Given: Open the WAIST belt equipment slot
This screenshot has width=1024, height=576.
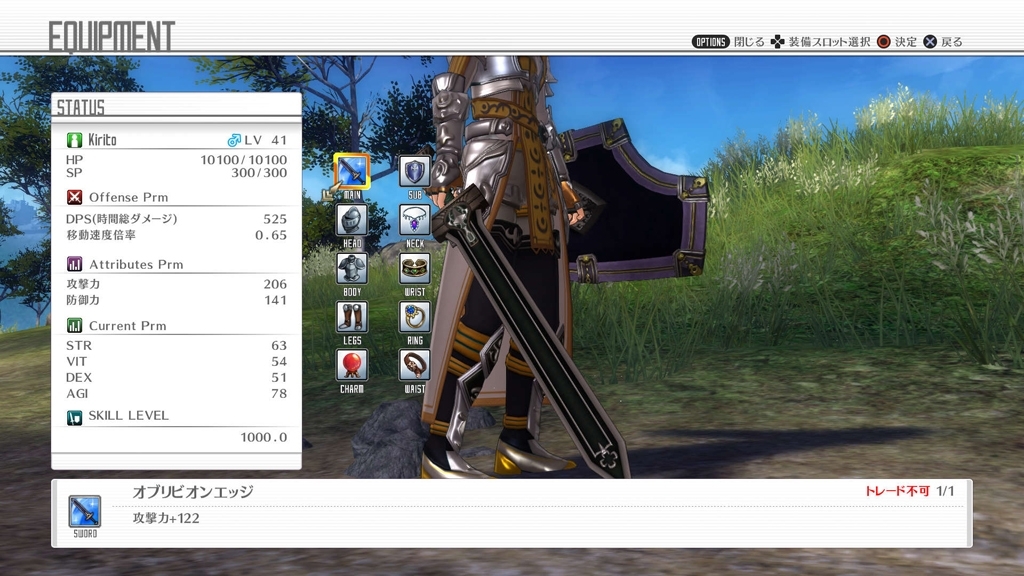Looking at the screenshot, I should pos(415,365).
